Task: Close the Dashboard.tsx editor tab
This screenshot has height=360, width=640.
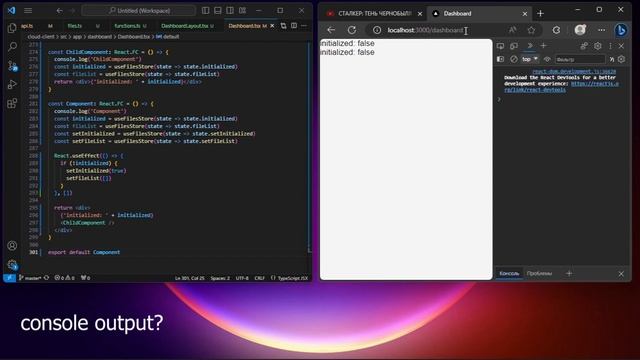Action: 272,26
